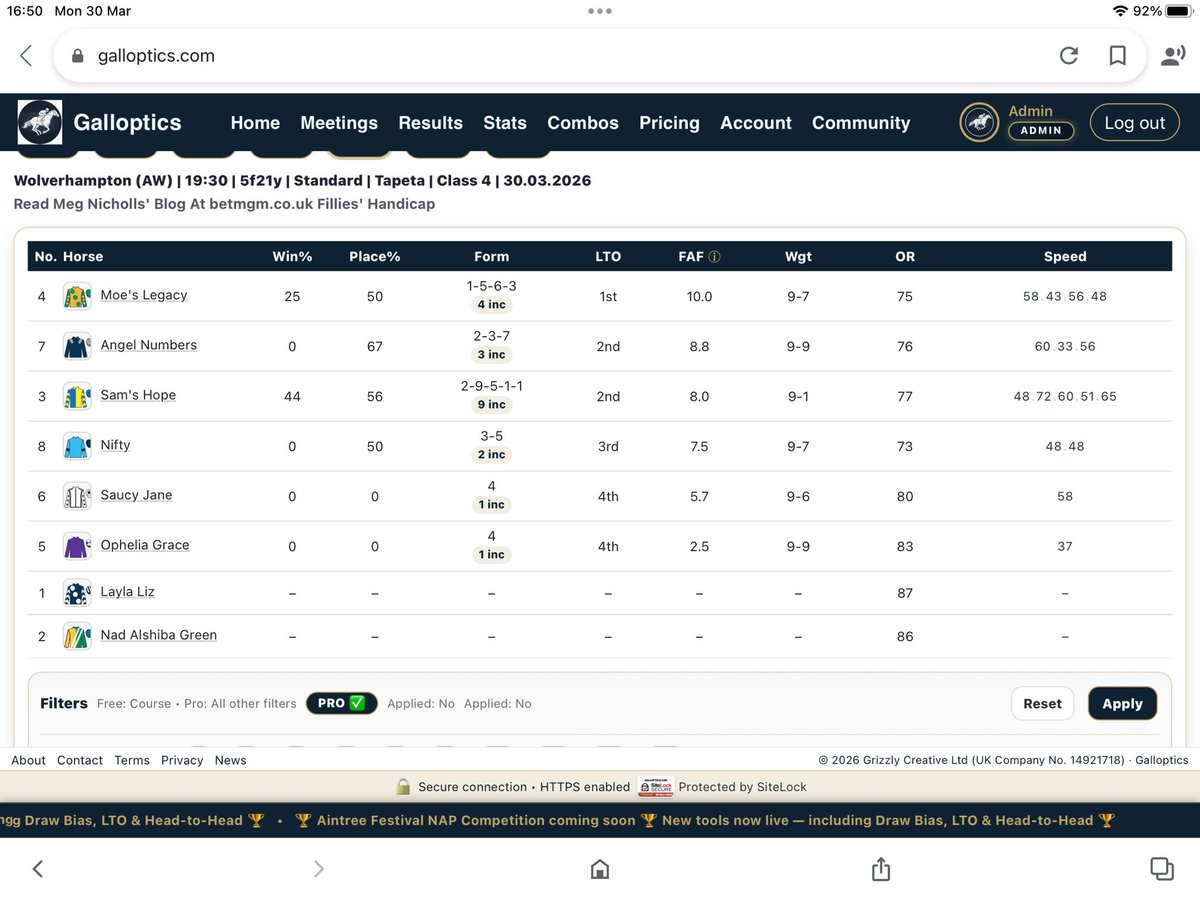
Task: Toggle the PRO filters switch
Action: [x=341, y=703]
